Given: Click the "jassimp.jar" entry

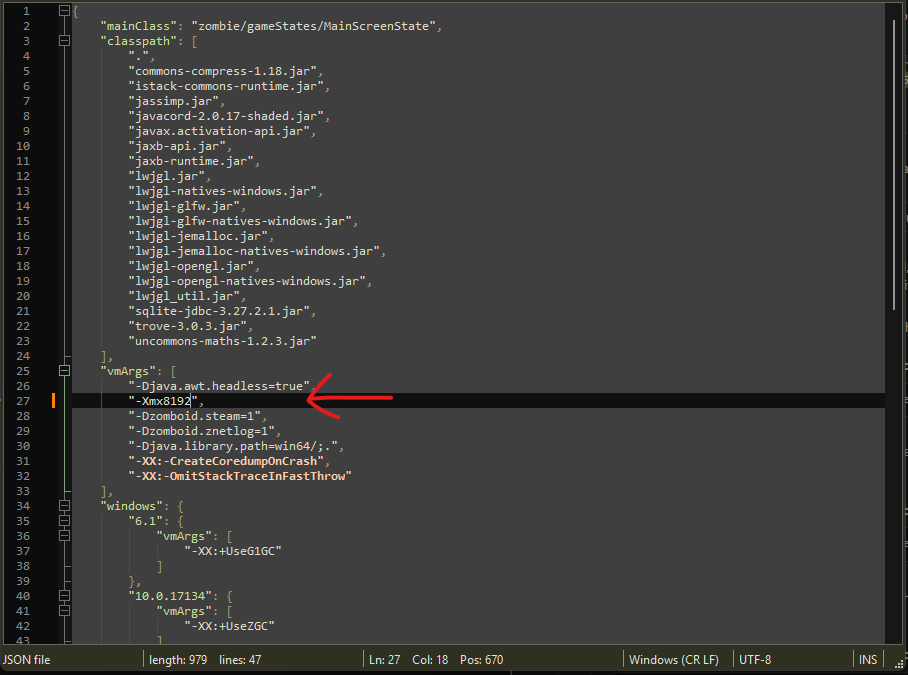Looking at the screenshot, I should (174, 101).
